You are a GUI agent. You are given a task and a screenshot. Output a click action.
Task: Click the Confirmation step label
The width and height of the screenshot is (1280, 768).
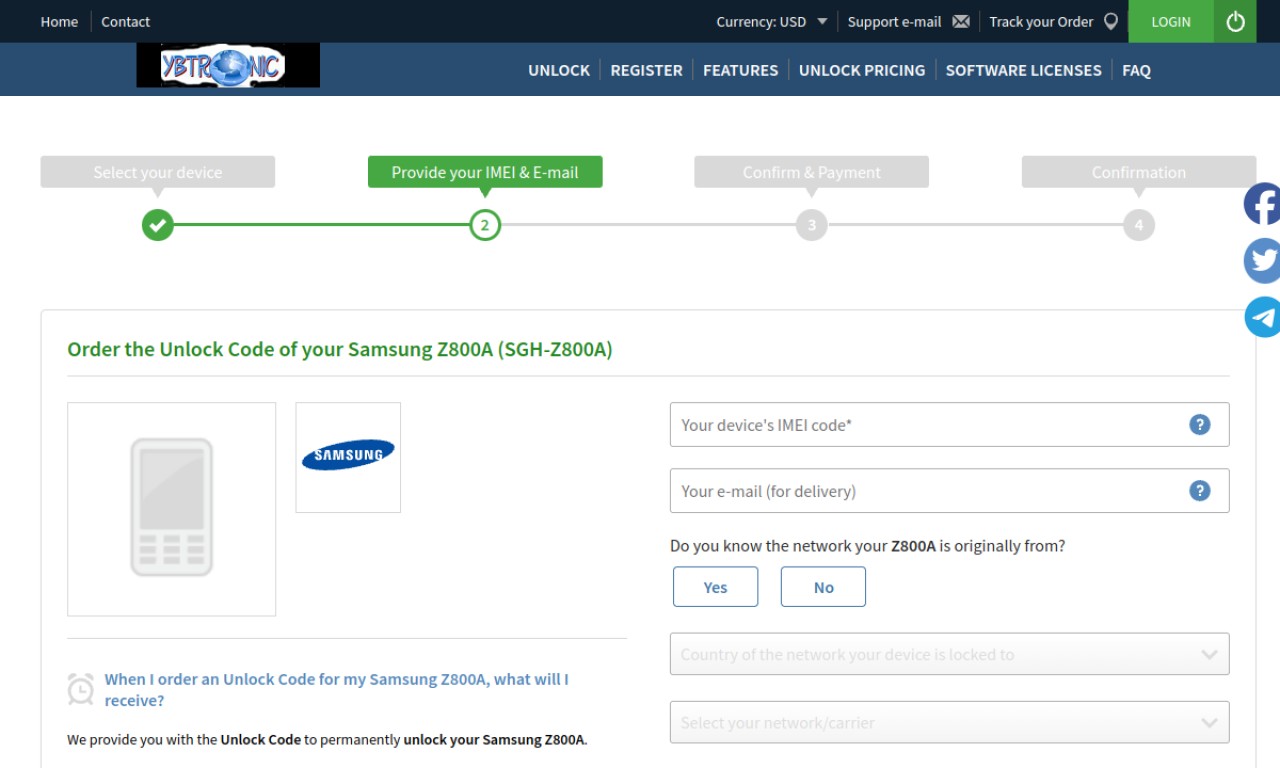[1139, 172]
